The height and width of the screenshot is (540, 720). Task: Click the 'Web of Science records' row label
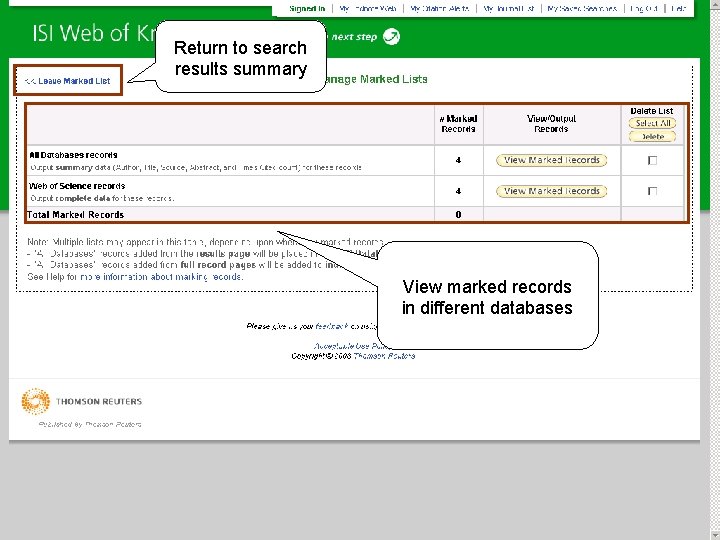coord(77,186)
